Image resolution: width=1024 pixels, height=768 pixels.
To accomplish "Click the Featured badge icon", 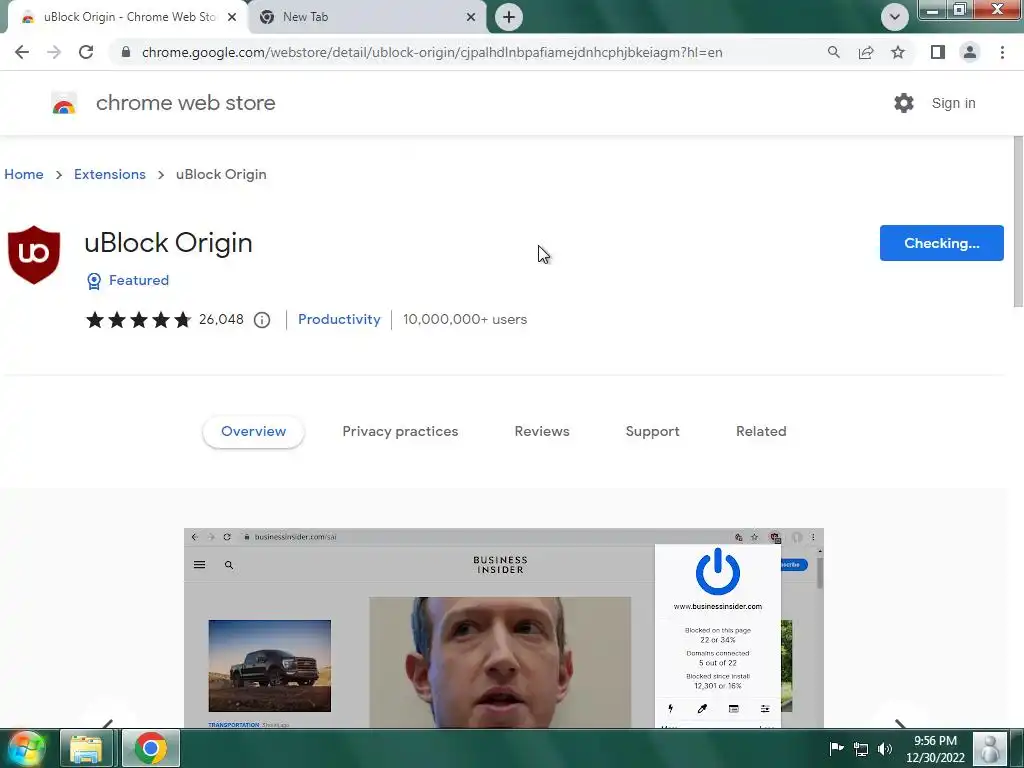I will (94, 281).
